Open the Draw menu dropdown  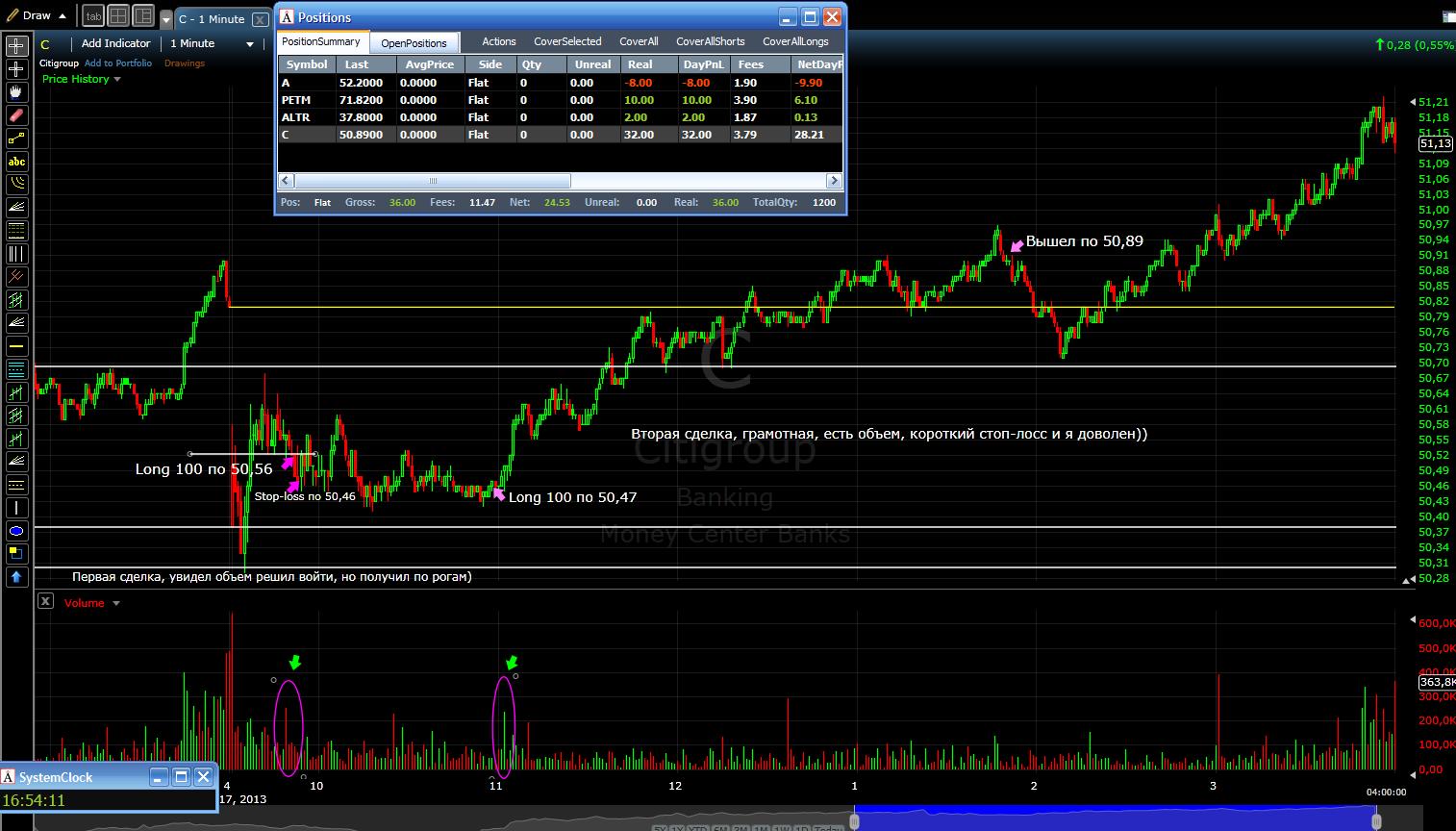37,15
